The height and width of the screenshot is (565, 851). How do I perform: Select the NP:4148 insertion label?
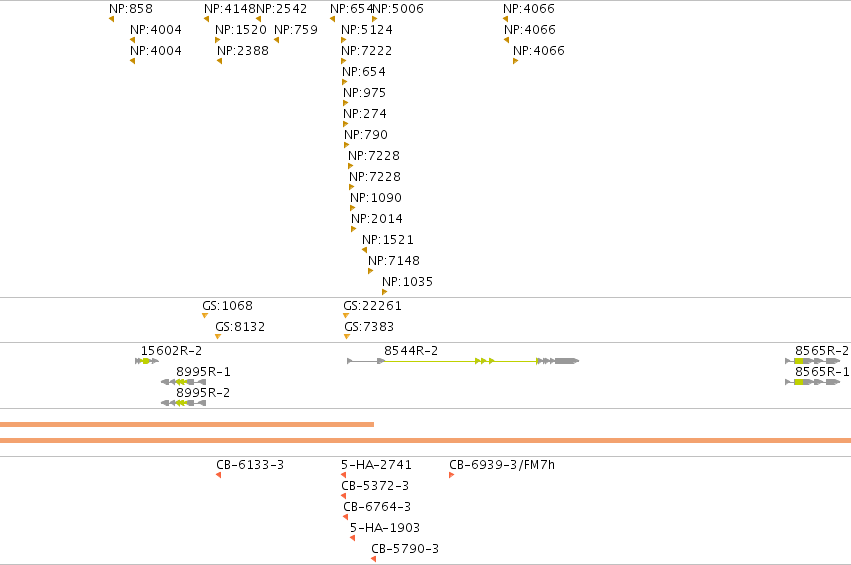tap(230, 9)
